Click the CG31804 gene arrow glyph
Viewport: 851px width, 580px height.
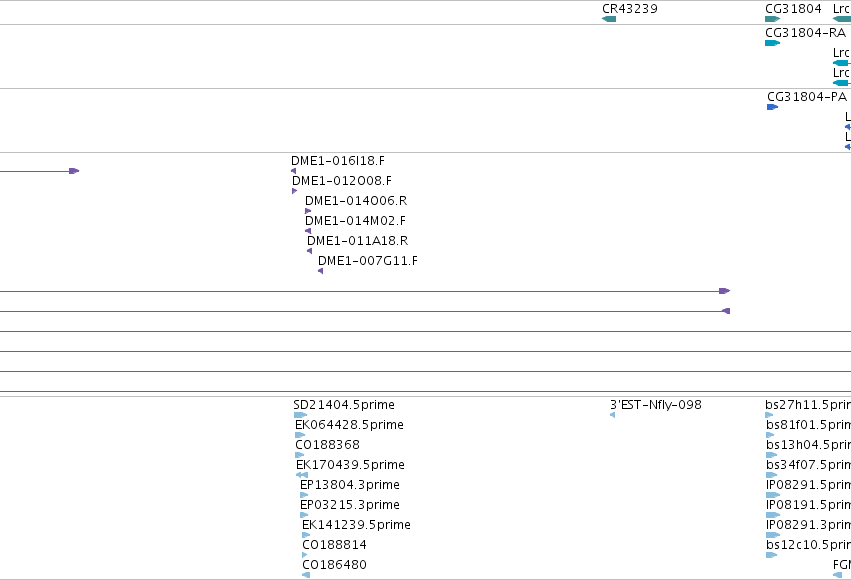click(772, 19)
